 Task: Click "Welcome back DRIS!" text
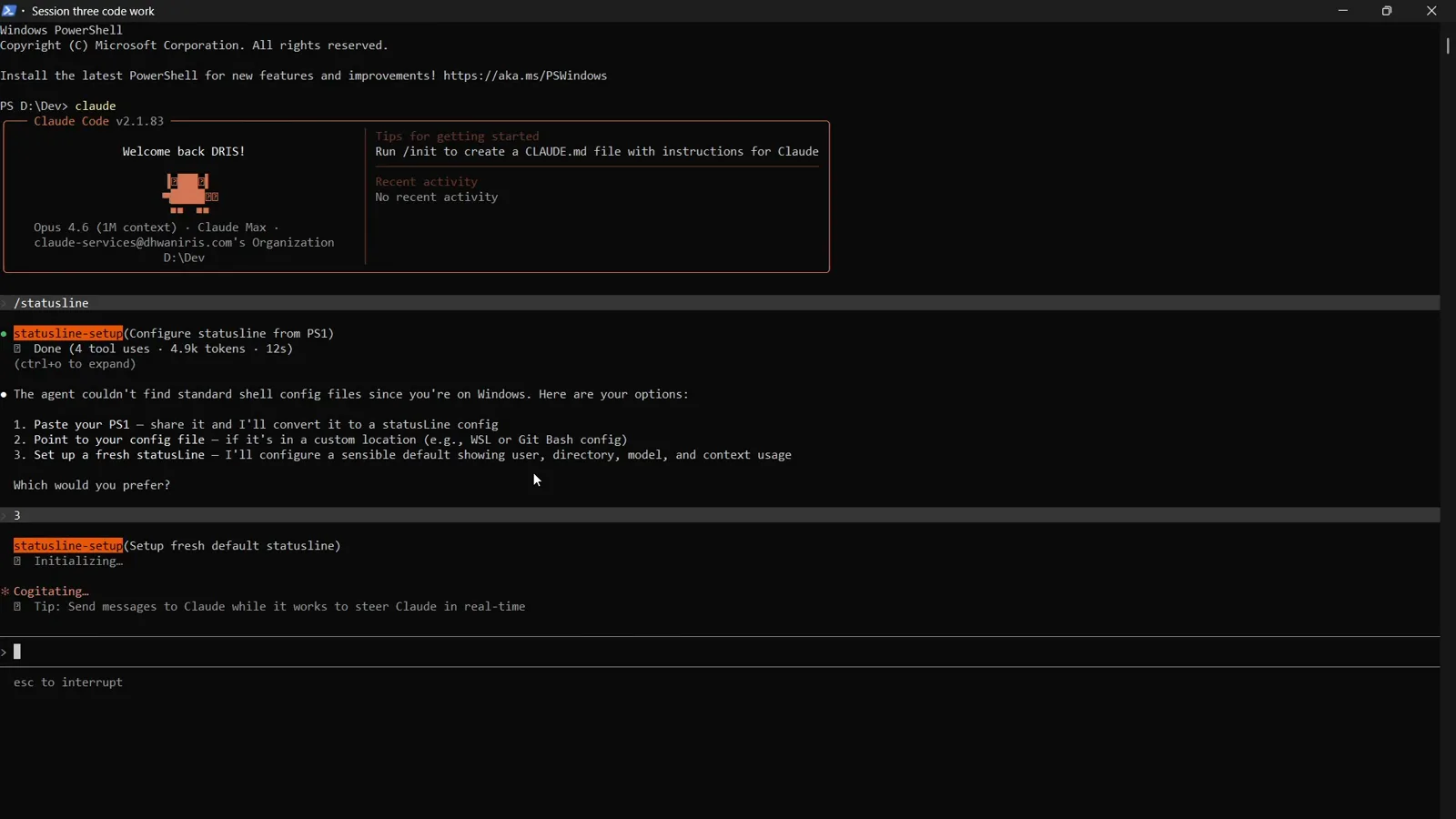tap(184, 152)
